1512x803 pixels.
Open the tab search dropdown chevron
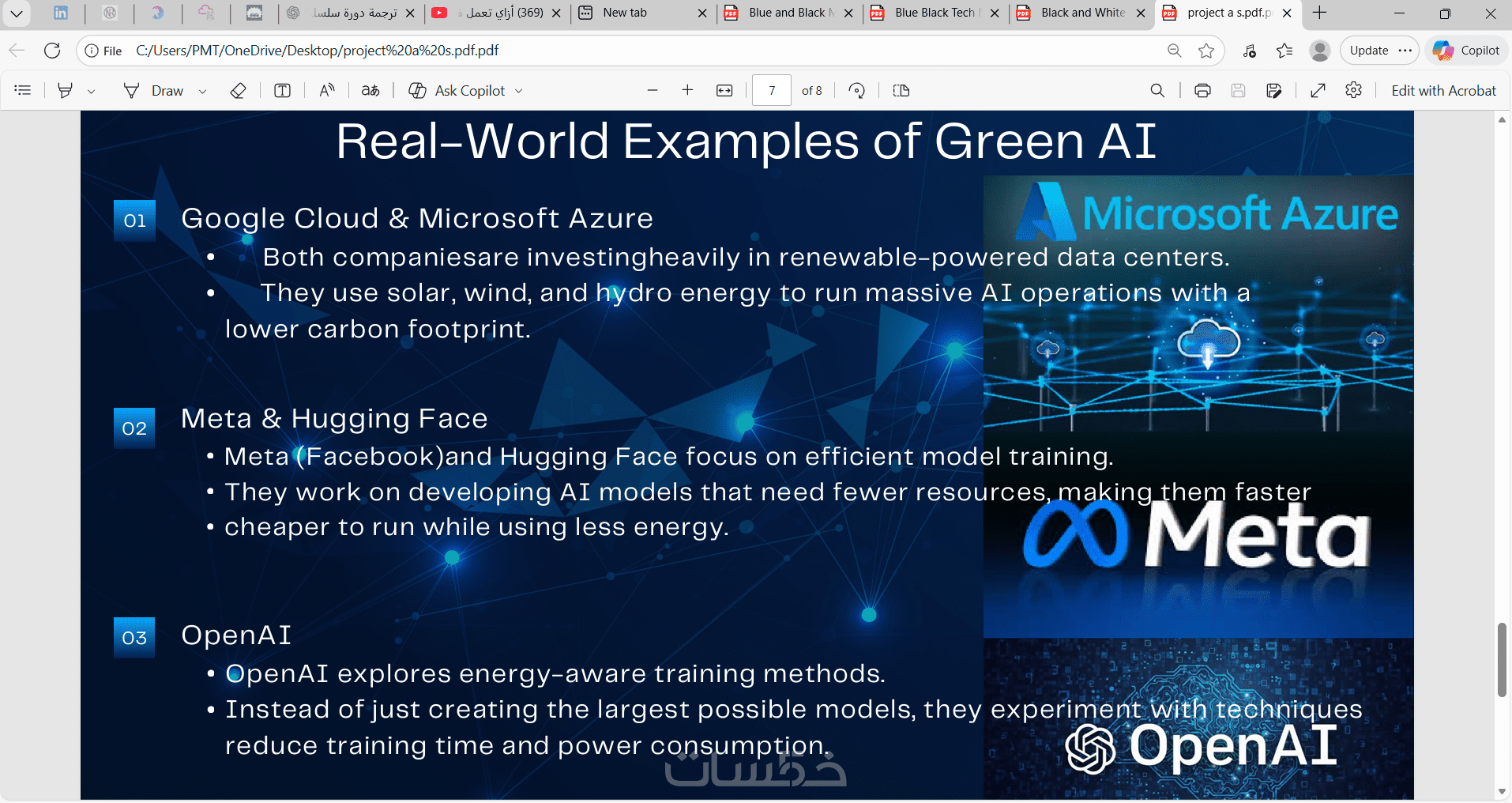pyautogui.click(x=16, y=13)
